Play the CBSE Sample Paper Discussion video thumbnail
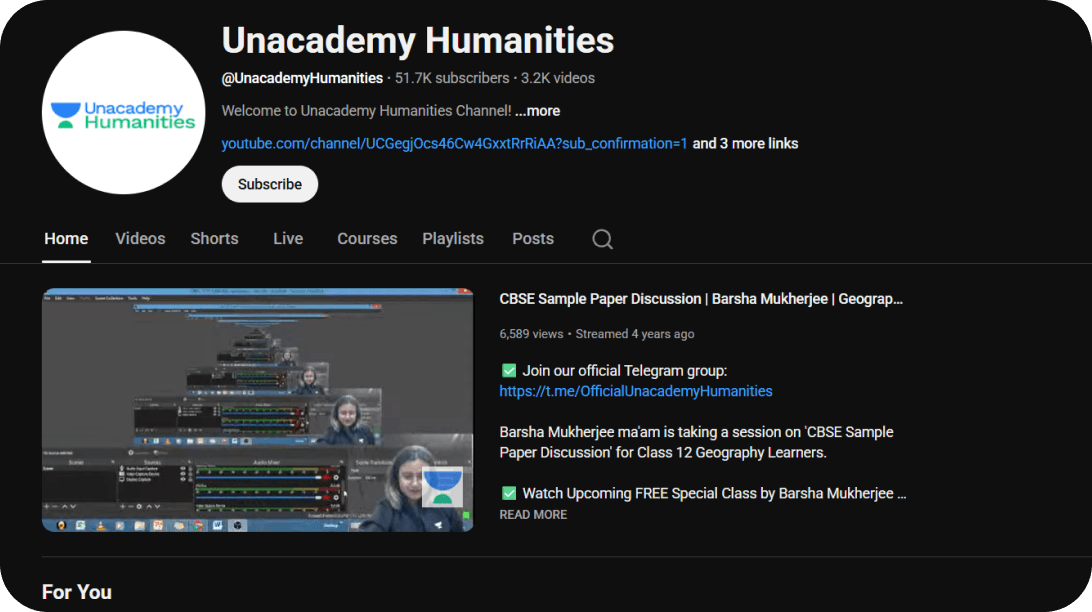1092x612 pixels. 258,410
